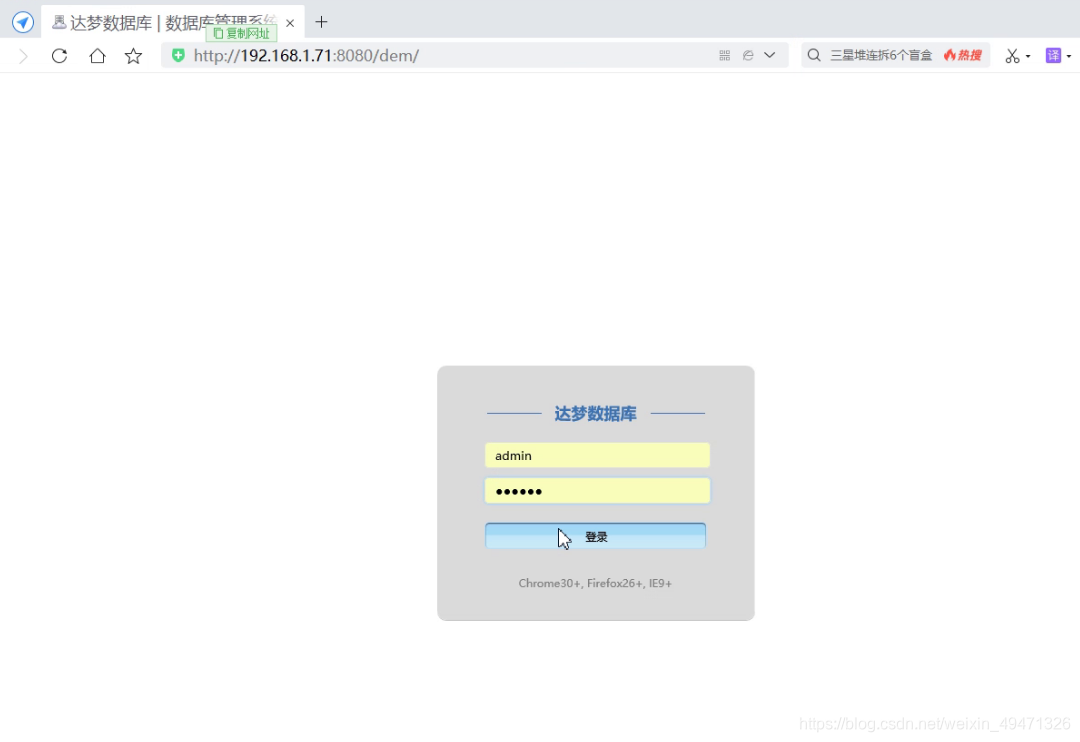Expand the translate dropdown arrow
Screen dimensions: 1080x742
pyautogui.click(x=1069, y=56)
